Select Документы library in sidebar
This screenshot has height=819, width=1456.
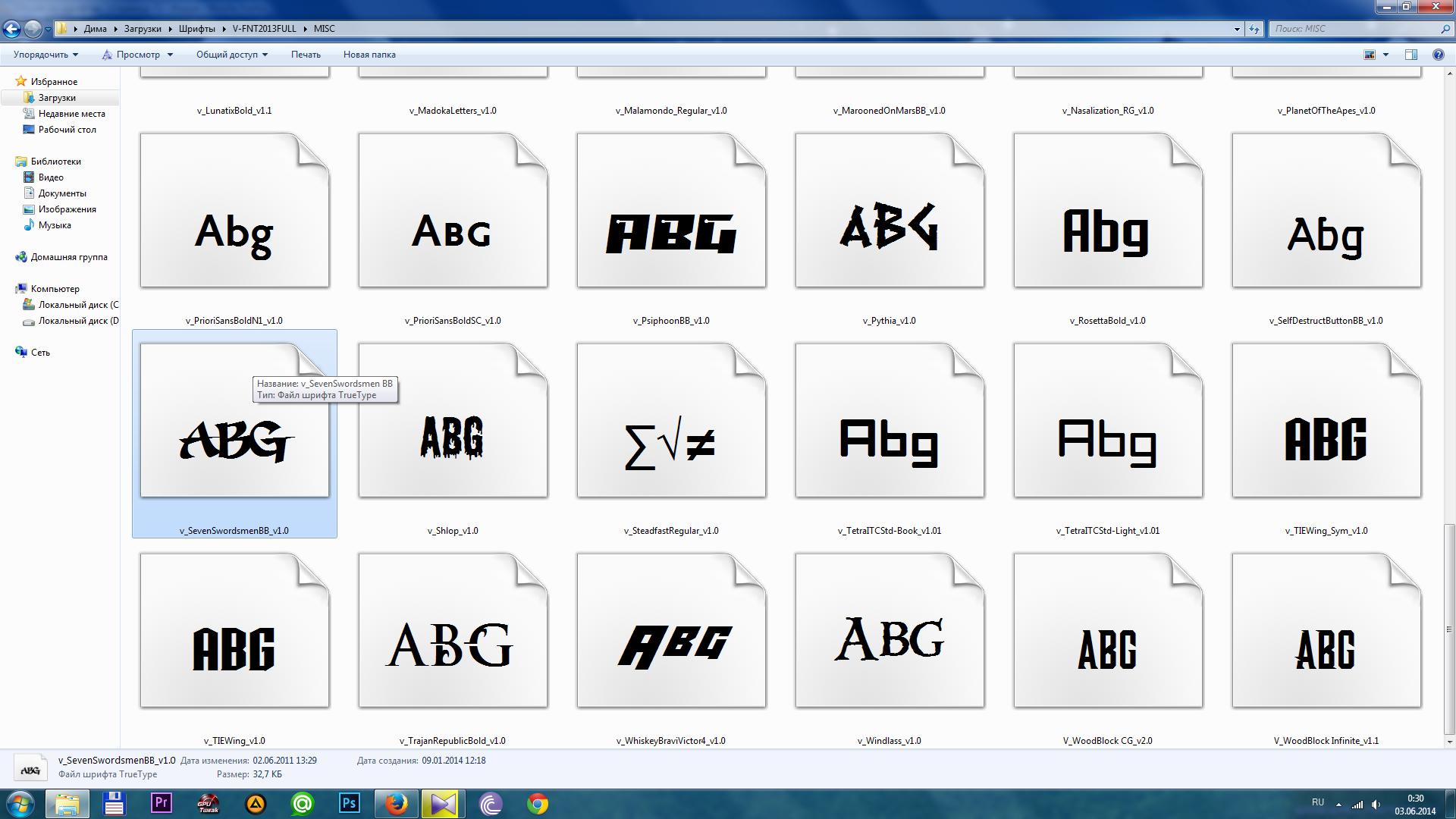pyautogui.click(x=62, y=193)
